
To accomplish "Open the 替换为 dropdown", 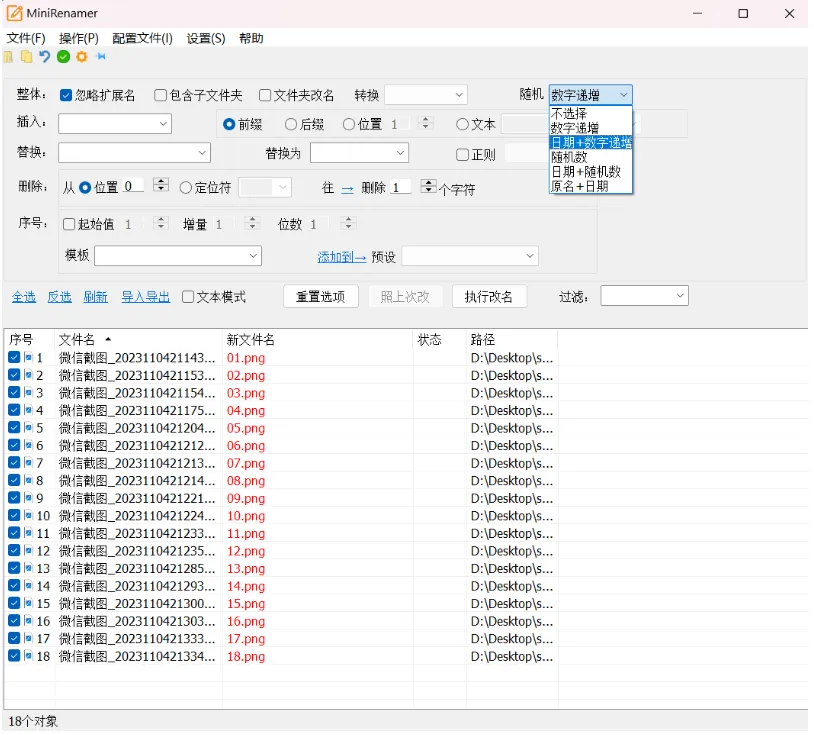I will [359, 153].
